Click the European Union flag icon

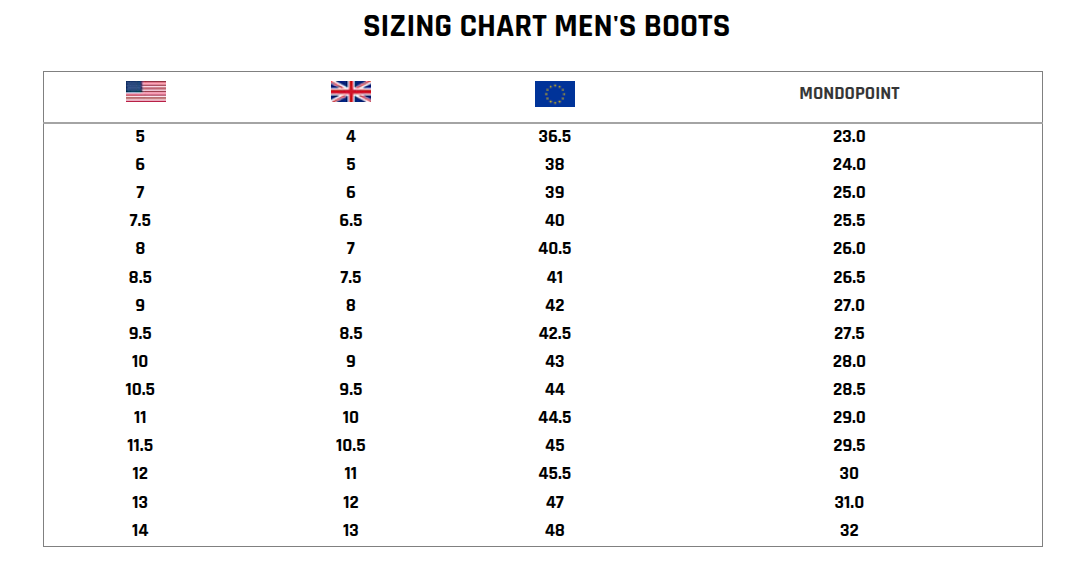click(x=555, y=94)
